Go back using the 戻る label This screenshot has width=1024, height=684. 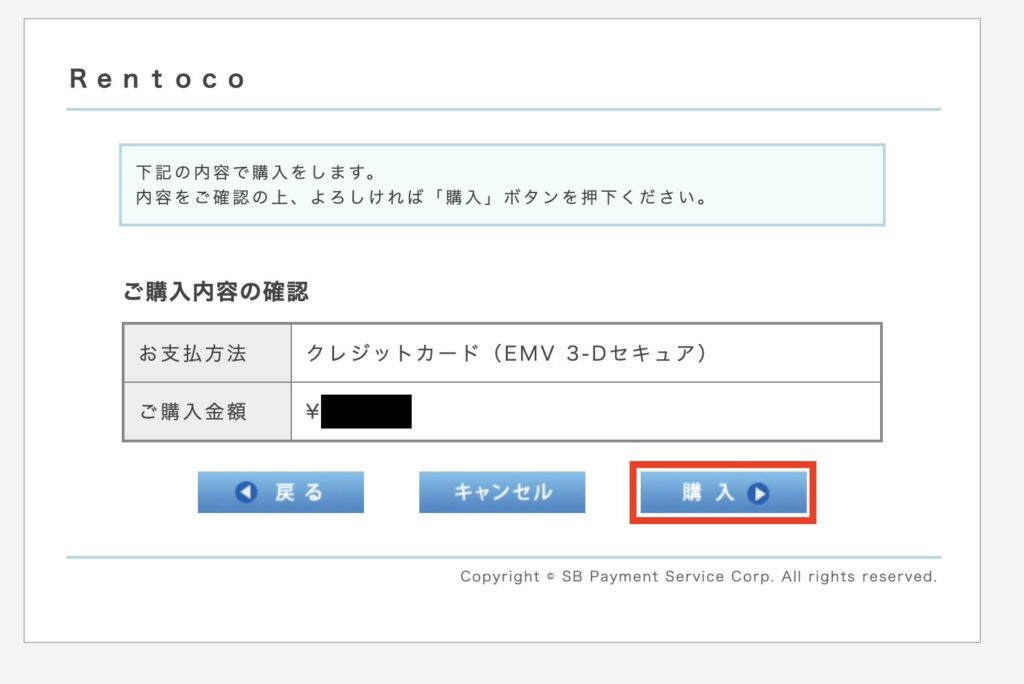pyautogui.click(x=299, y=492)
